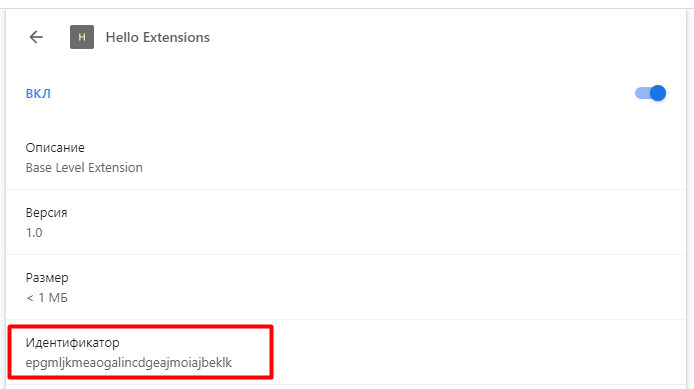Click the Размер section heading
The image size is (694, 389).
click(x=47, y=278)
